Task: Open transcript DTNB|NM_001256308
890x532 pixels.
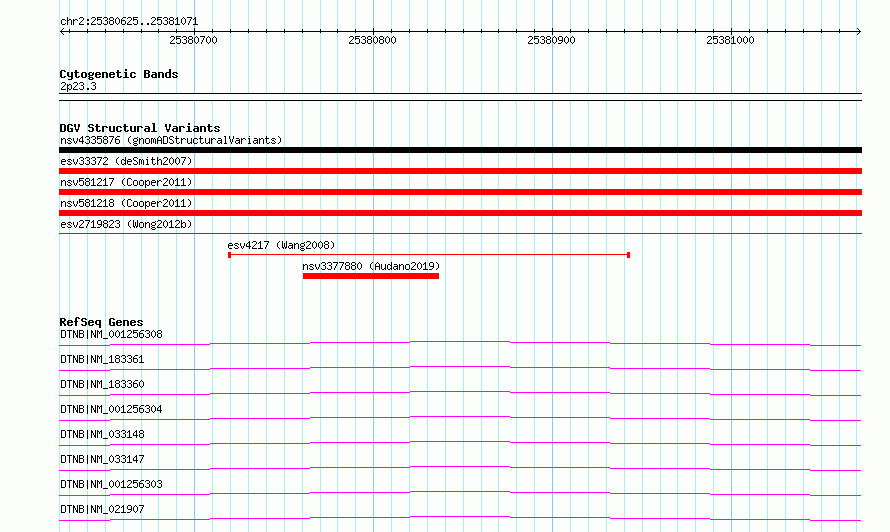Action: pos(111,334)
